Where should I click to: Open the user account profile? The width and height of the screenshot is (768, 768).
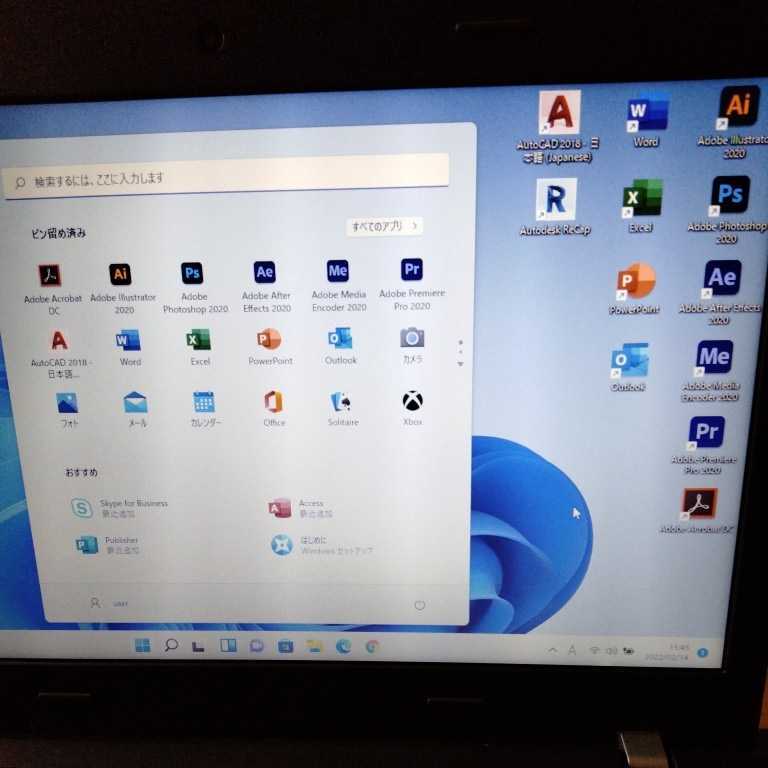coord(109,603)
